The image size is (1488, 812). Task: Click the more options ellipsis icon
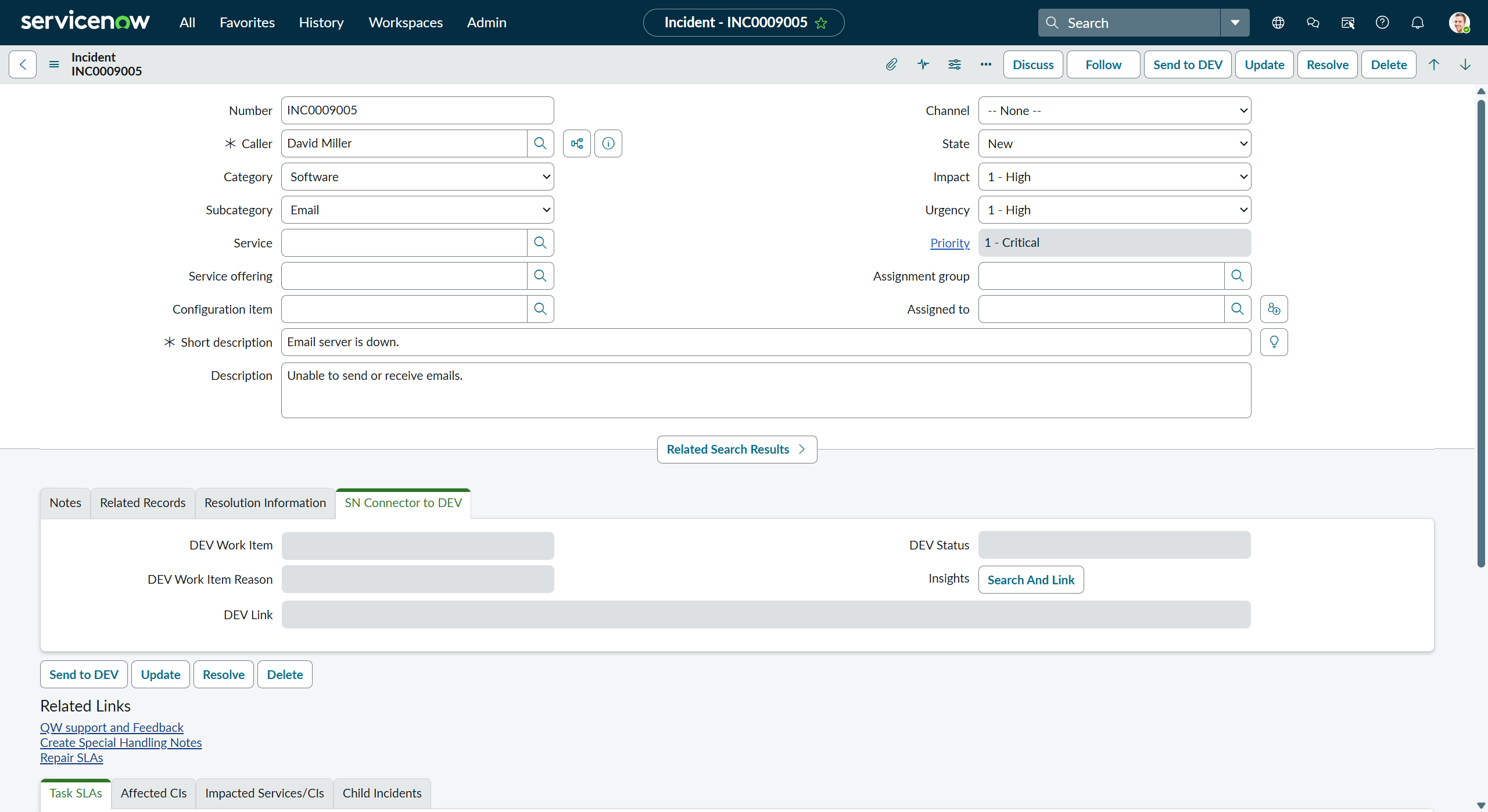(x=985, y=64)
